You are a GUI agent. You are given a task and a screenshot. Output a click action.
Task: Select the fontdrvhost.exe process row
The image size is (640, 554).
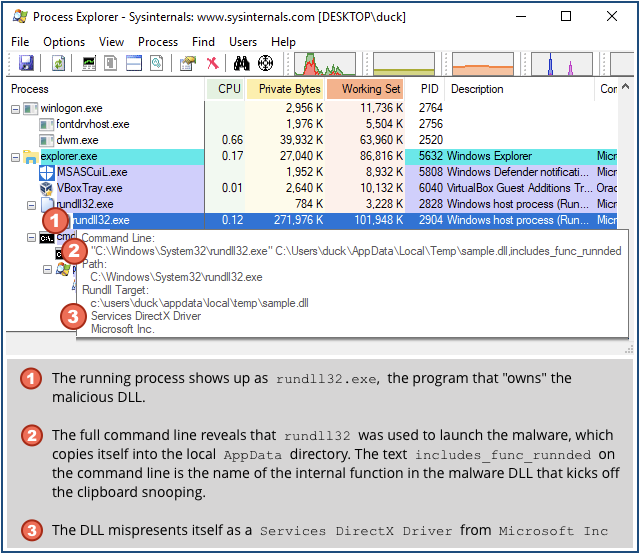311,124
